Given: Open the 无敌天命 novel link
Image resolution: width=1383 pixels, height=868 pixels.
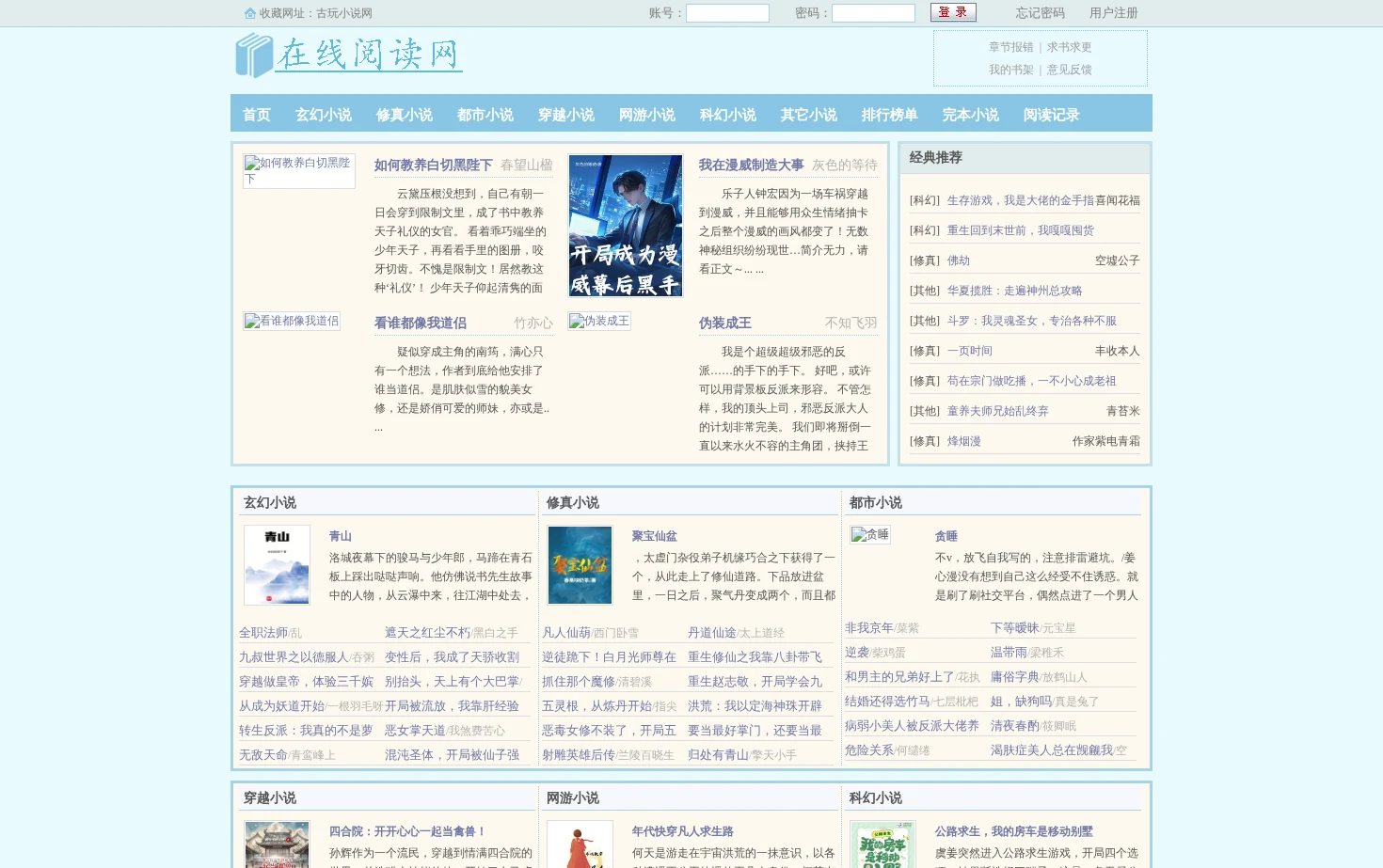Looking at the screenshot, I should click(263, 755).
